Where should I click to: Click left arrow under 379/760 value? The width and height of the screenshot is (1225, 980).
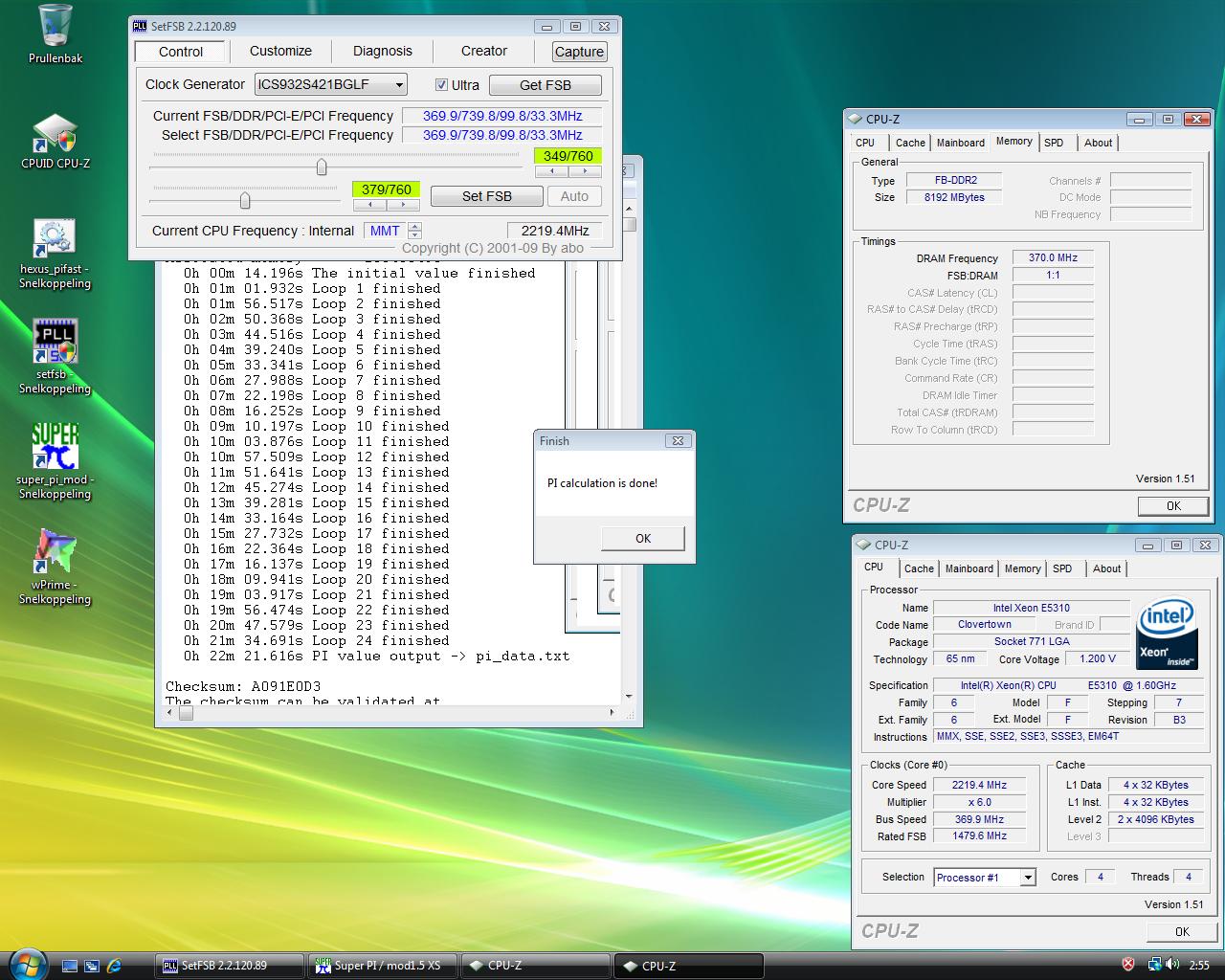coord(369,205)
